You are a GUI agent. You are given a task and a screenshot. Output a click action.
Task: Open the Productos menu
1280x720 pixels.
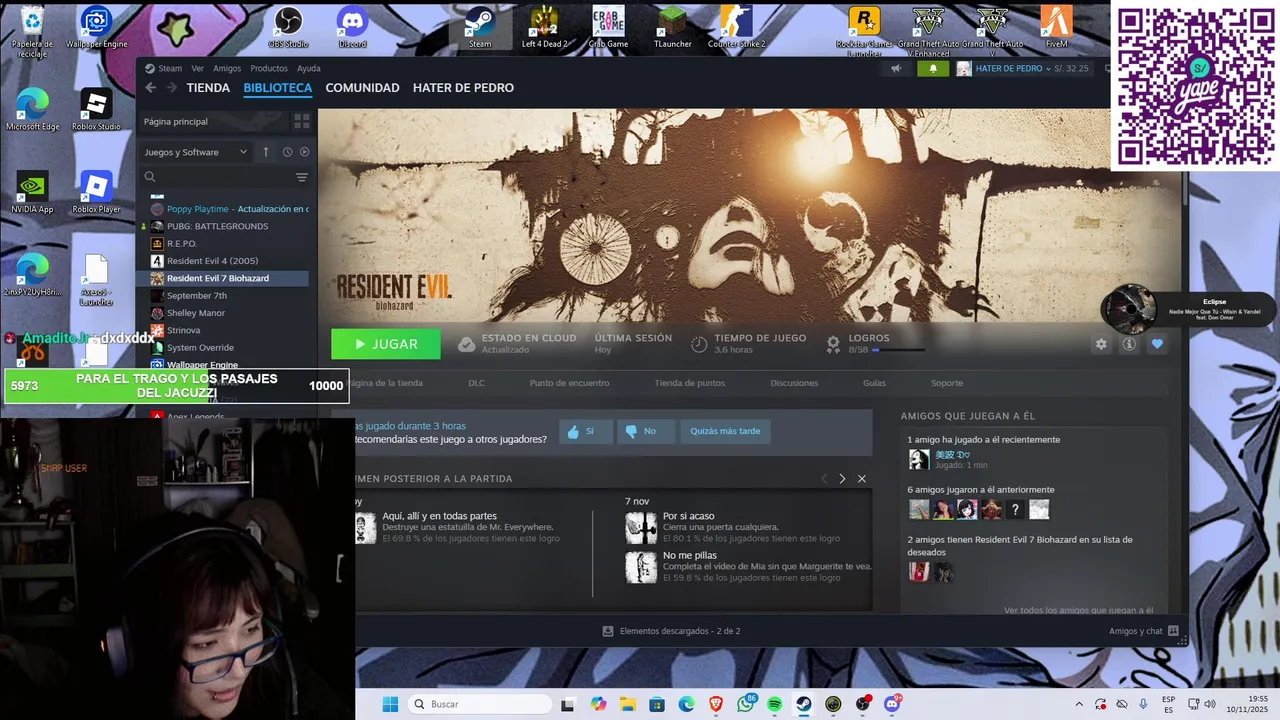click(269, 68)
